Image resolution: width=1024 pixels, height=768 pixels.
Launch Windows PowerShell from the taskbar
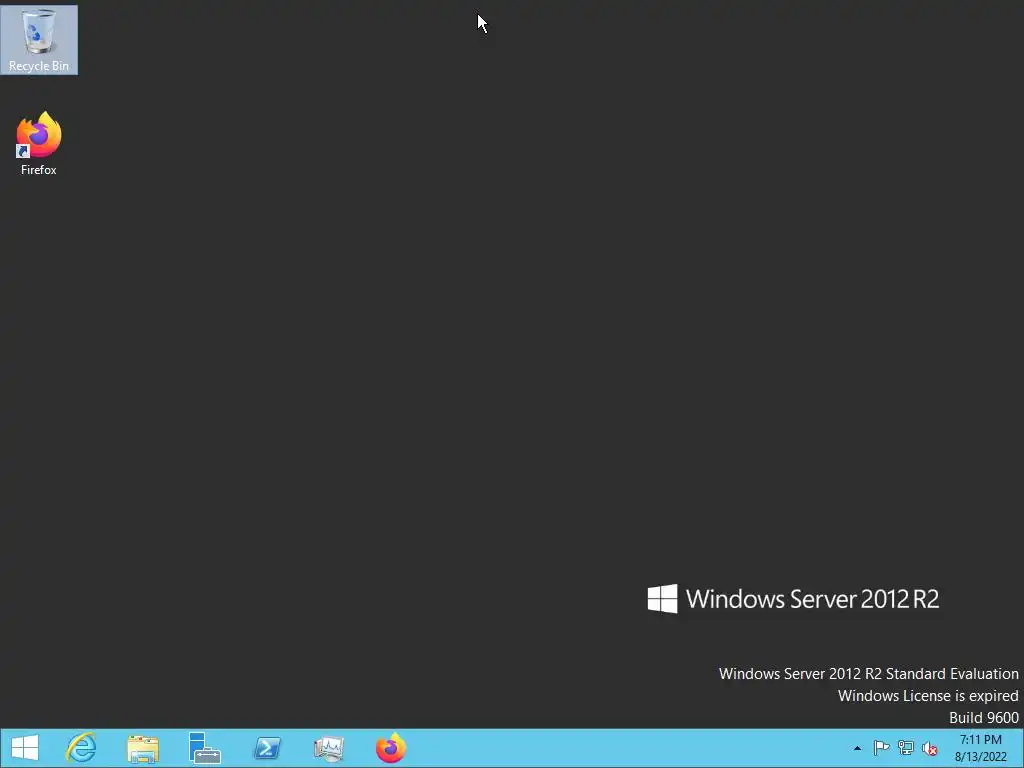click(x=267, y=748)
